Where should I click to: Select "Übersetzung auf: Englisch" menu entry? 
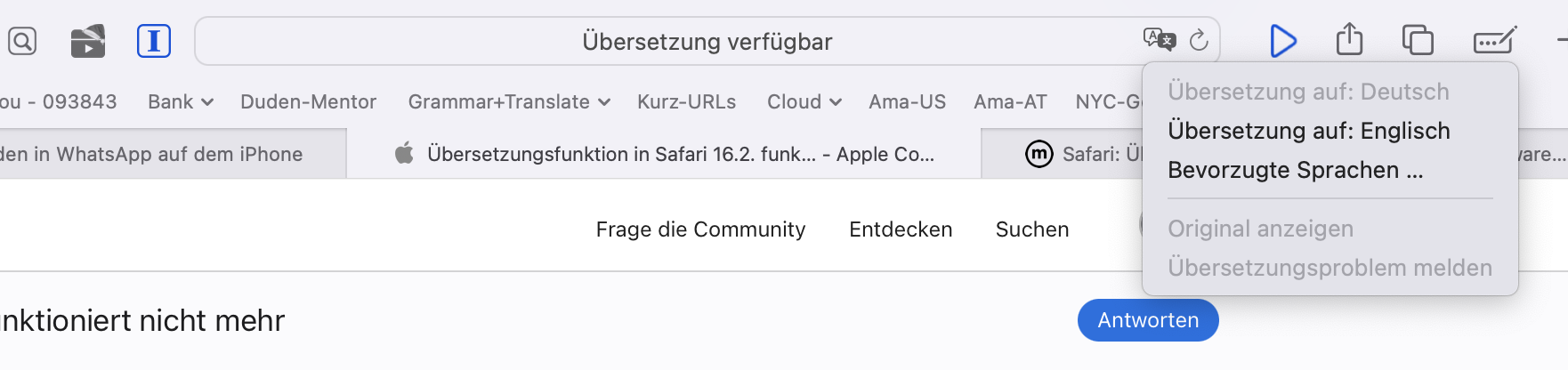[x=1309, y=131]
